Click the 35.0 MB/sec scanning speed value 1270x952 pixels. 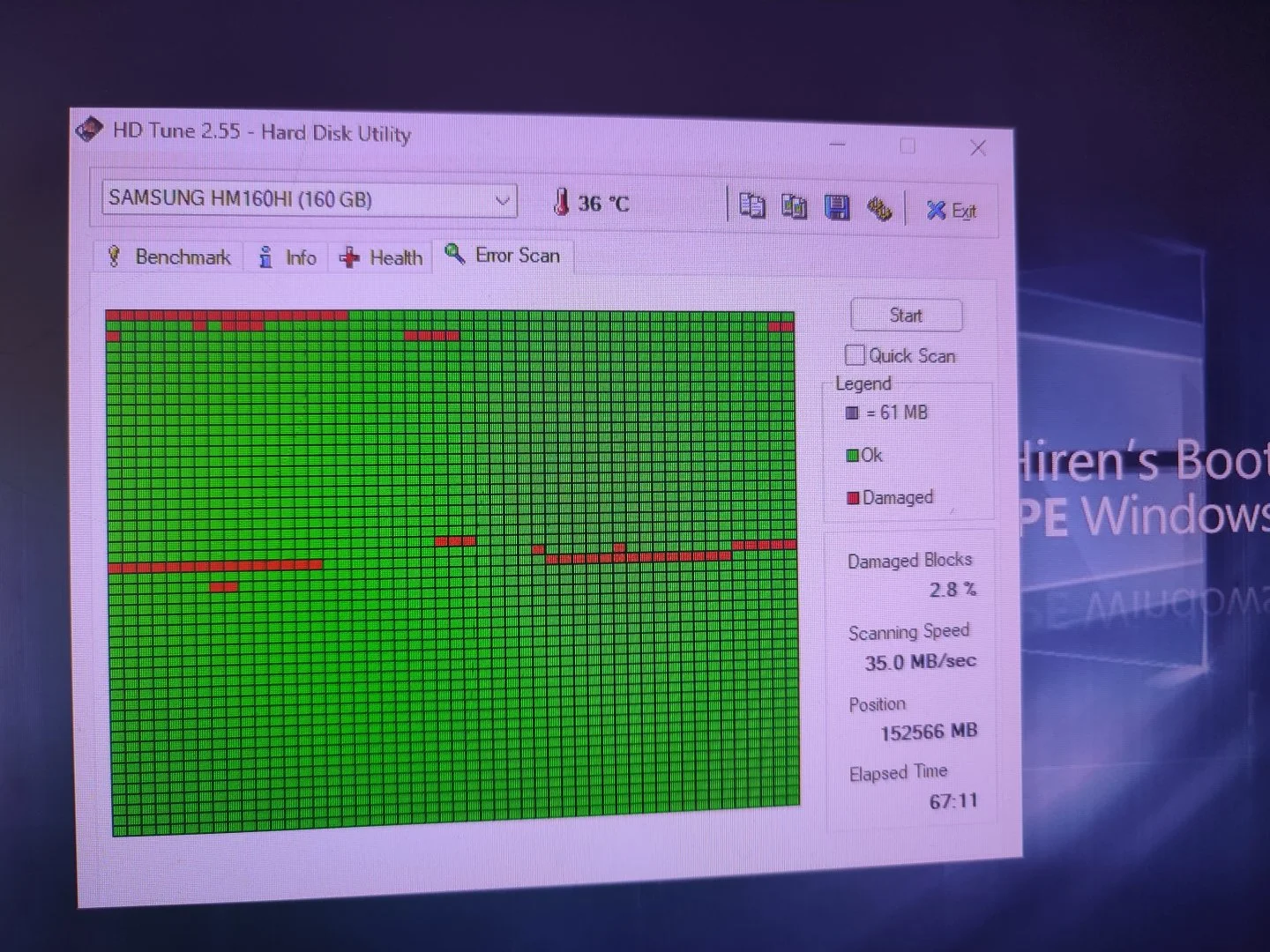pyautogui.click(x=920, y=661)
